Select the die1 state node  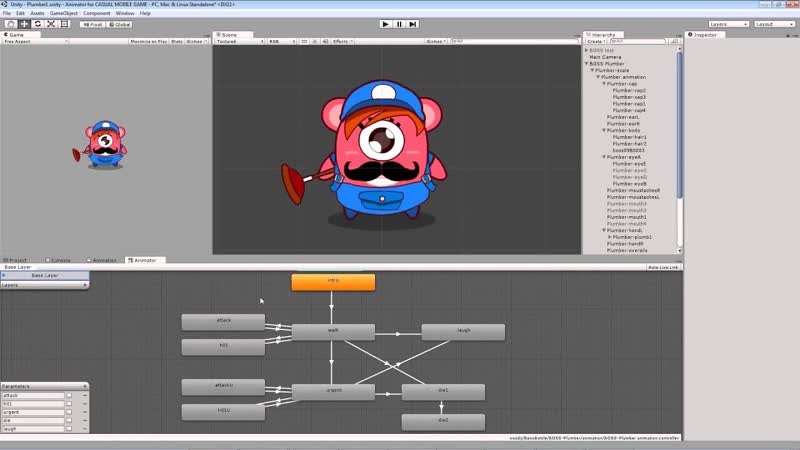point(443,392)
